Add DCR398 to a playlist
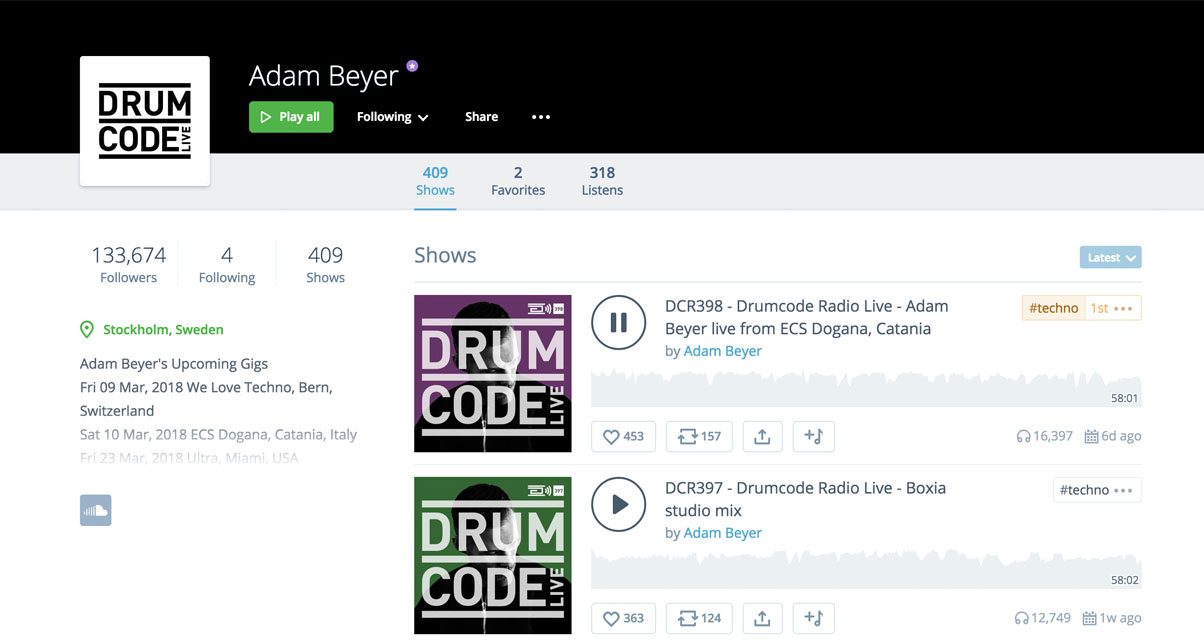1204x642 pixels. (813, 436)
